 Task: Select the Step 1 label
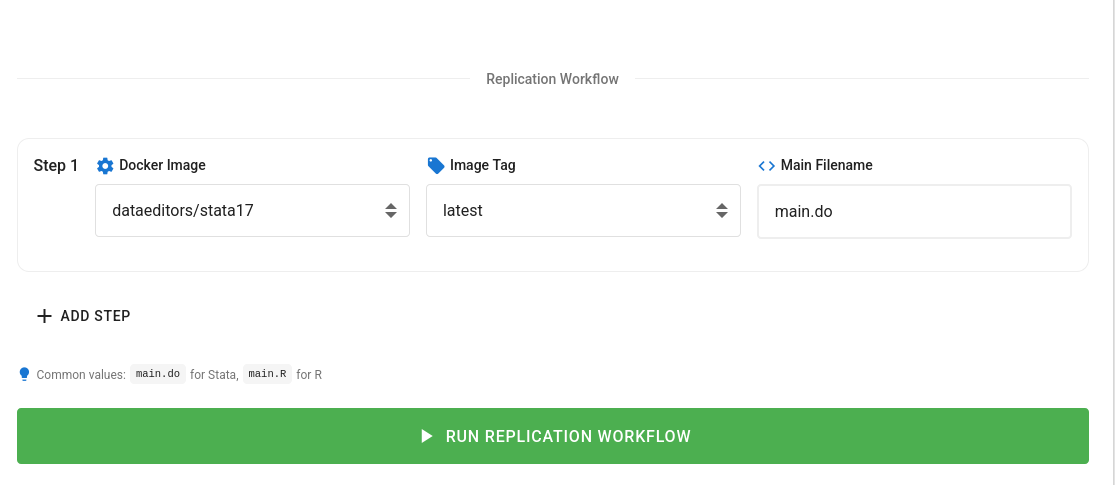[56, 166]
